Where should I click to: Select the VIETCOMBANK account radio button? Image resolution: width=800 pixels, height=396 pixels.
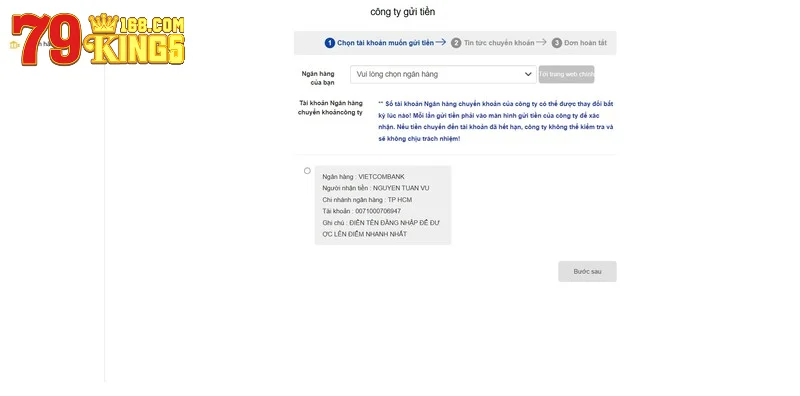click(307, 171)
